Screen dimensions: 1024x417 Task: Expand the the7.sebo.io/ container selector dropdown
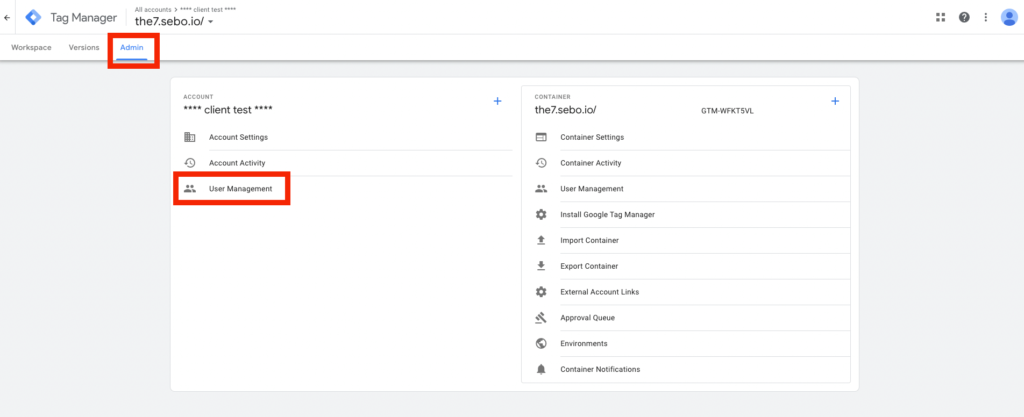pos(210,22)
